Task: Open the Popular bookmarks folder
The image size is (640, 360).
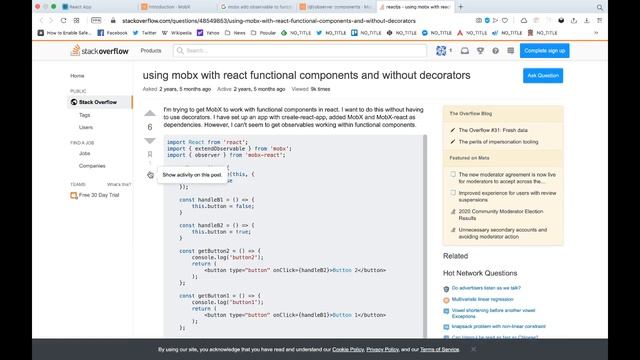Action: pos(263,33)
